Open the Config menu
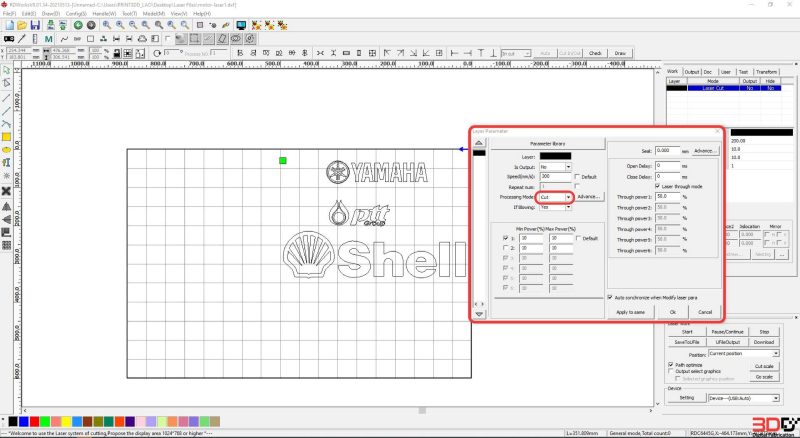 pos(76,13)
